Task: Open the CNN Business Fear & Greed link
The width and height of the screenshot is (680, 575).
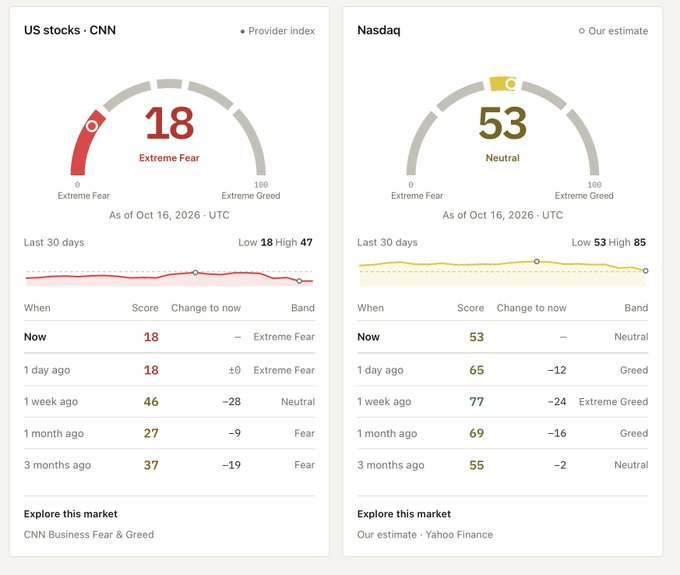Action: (89, 535)
